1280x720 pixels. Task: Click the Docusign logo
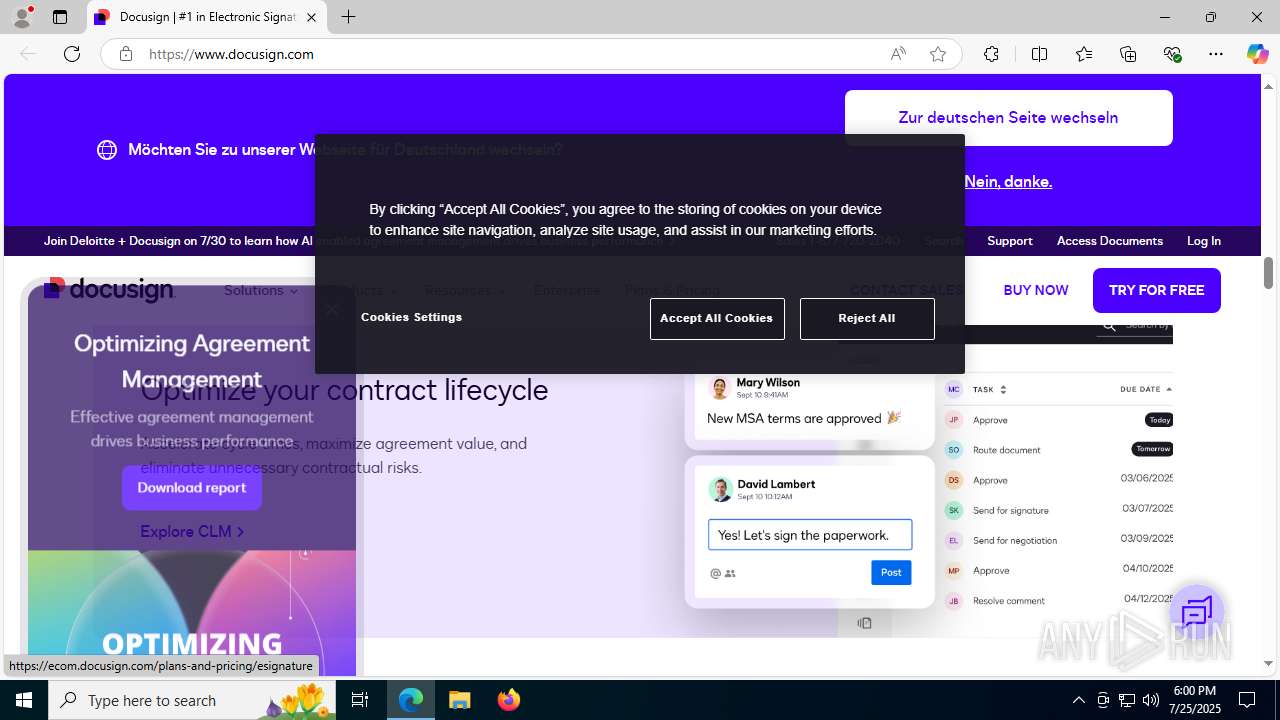(109, 290)
